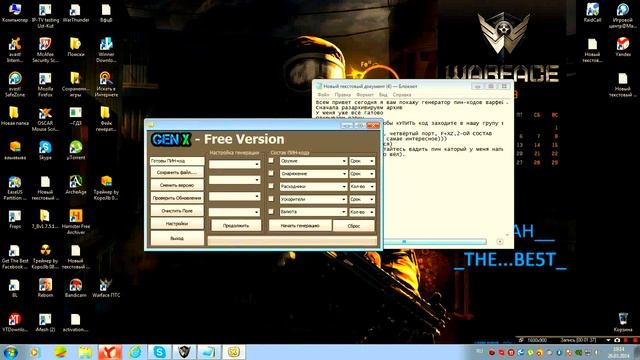Click the Настройки button in GEN X
Screen dimensions: 640x360
(177, 224)
